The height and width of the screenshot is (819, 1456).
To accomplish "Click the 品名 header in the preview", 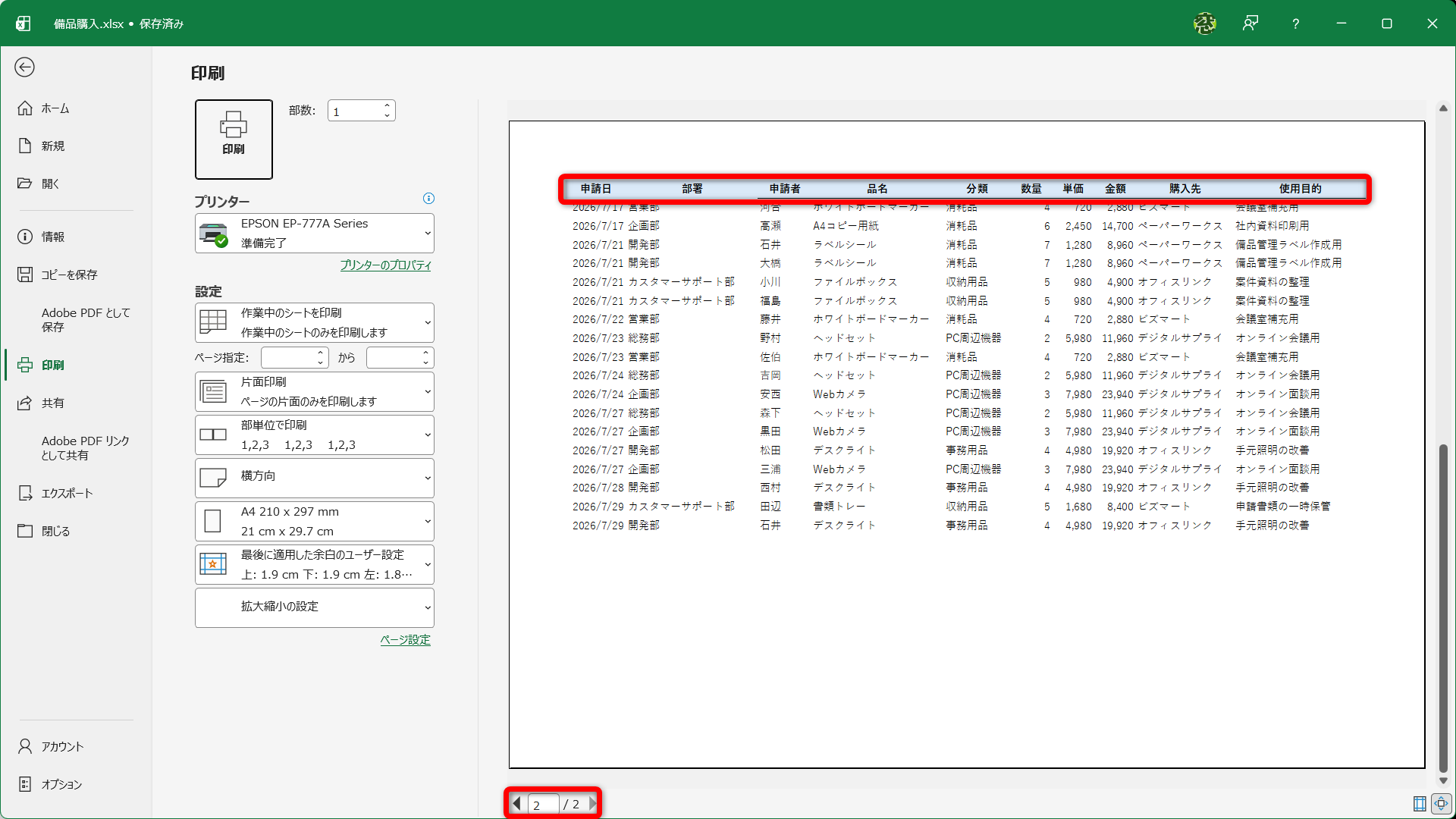I will coord(877,189).
